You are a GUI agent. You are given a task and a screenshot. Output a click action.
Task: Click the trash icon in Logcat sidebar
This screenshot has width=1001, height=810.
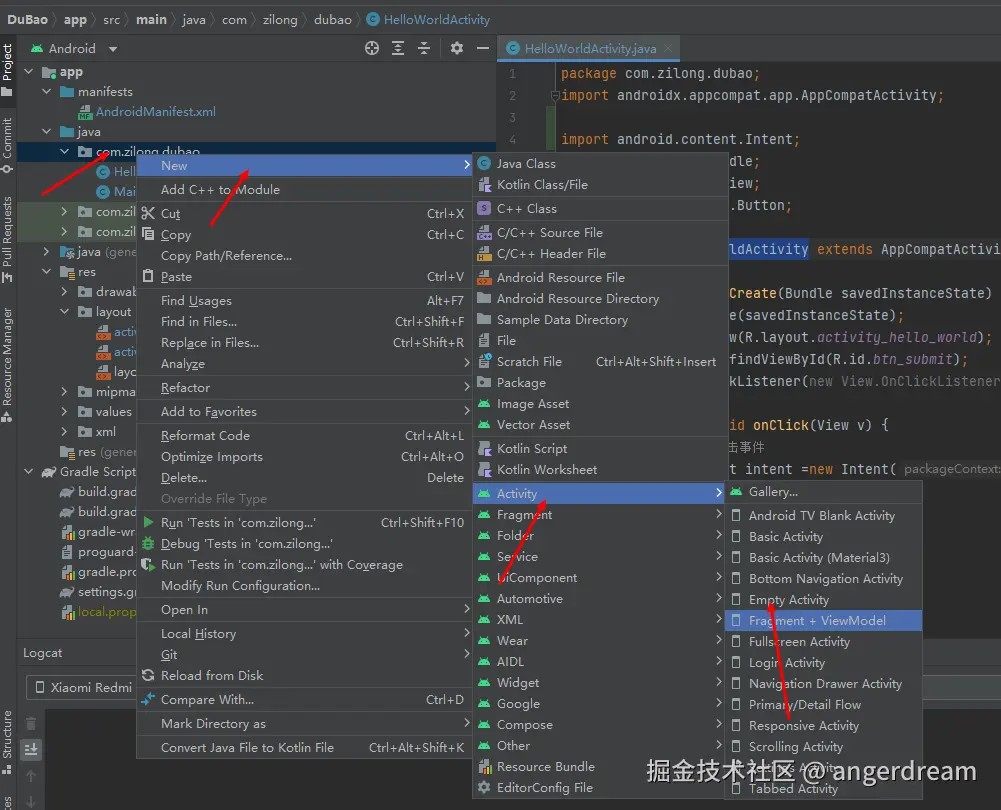click(x=31, y=723)
